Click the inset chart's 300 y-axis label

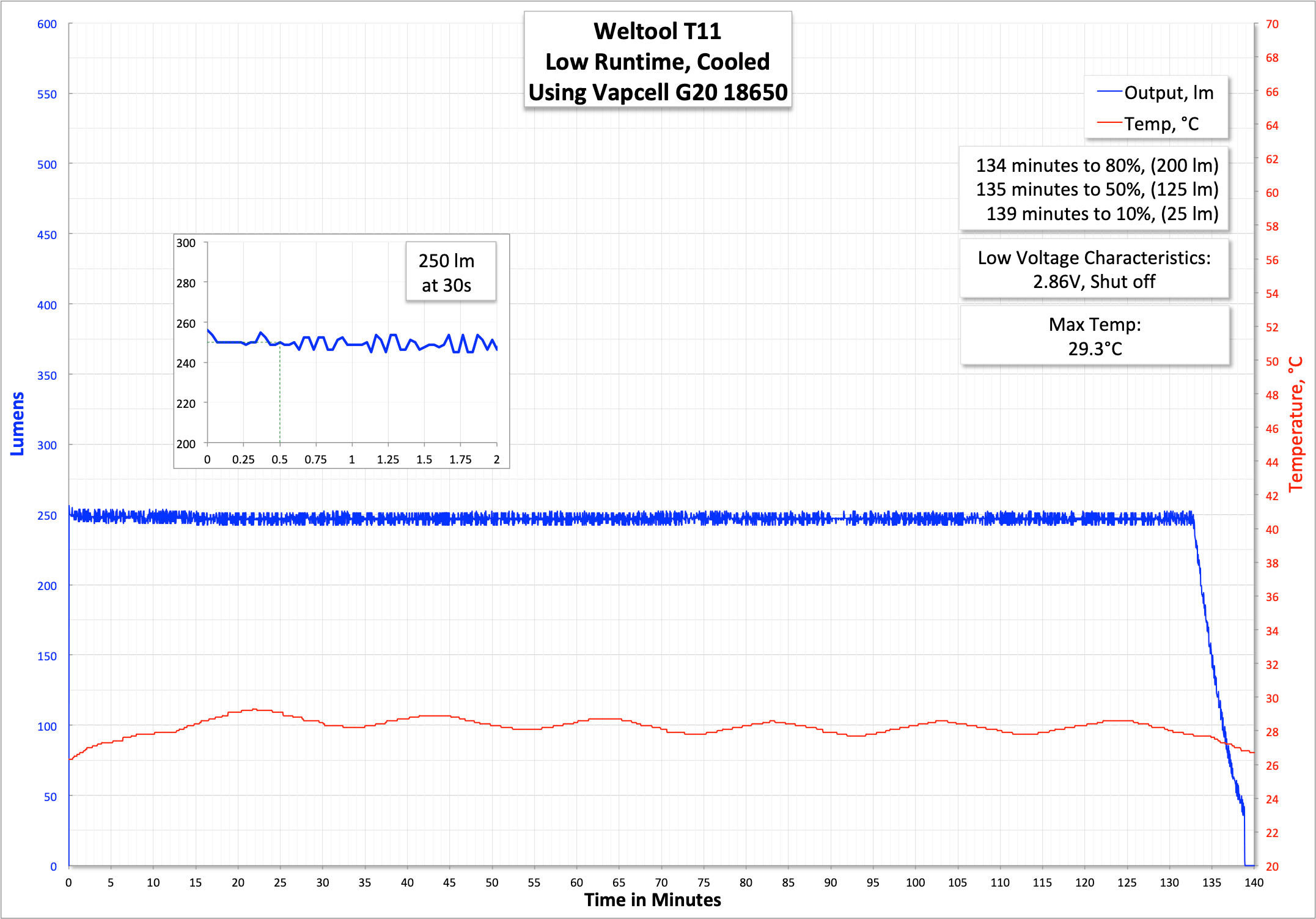point(186,243)
